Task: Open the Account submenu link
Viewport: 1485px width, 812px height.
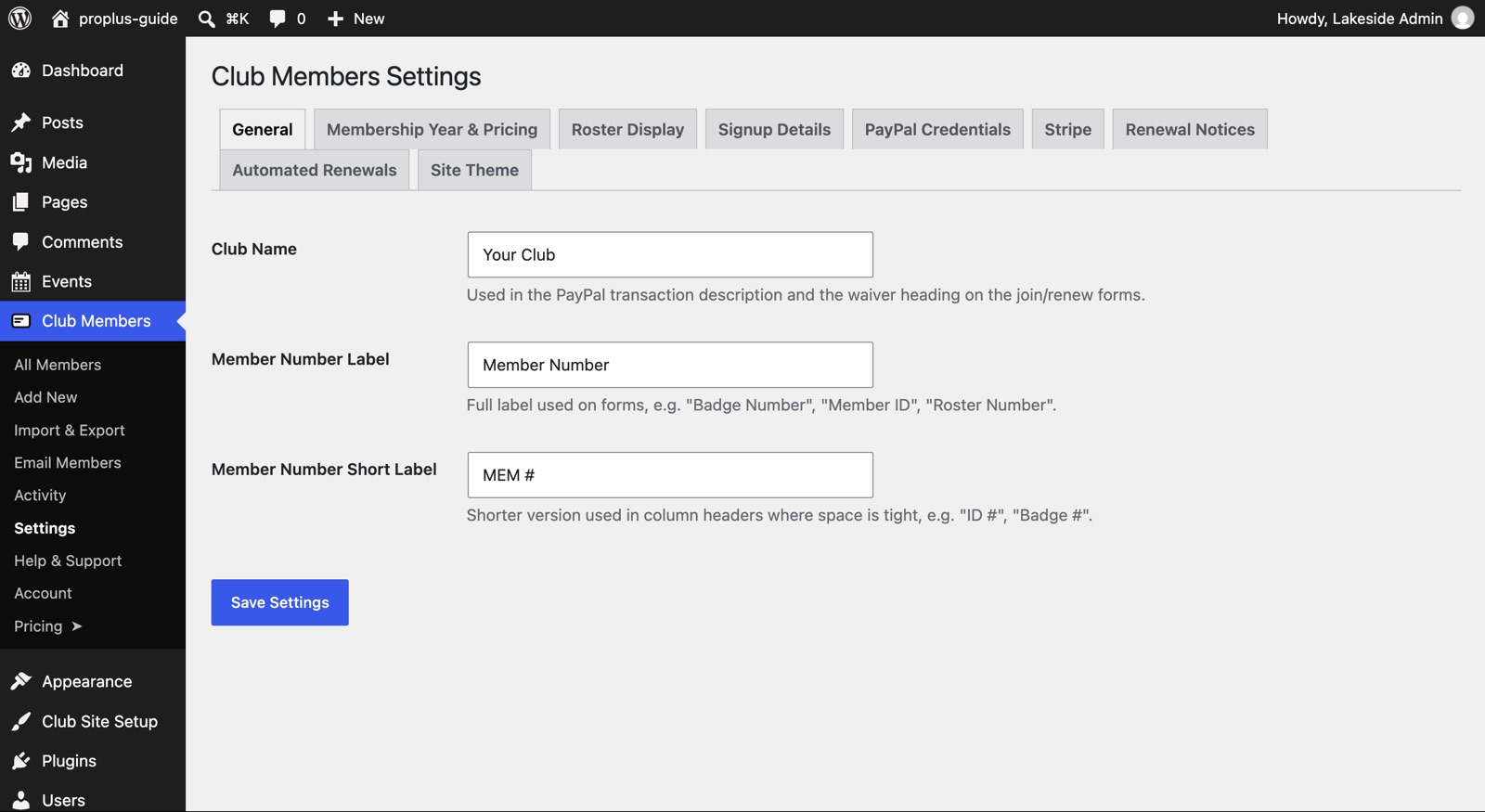Action: pos(43,593)
